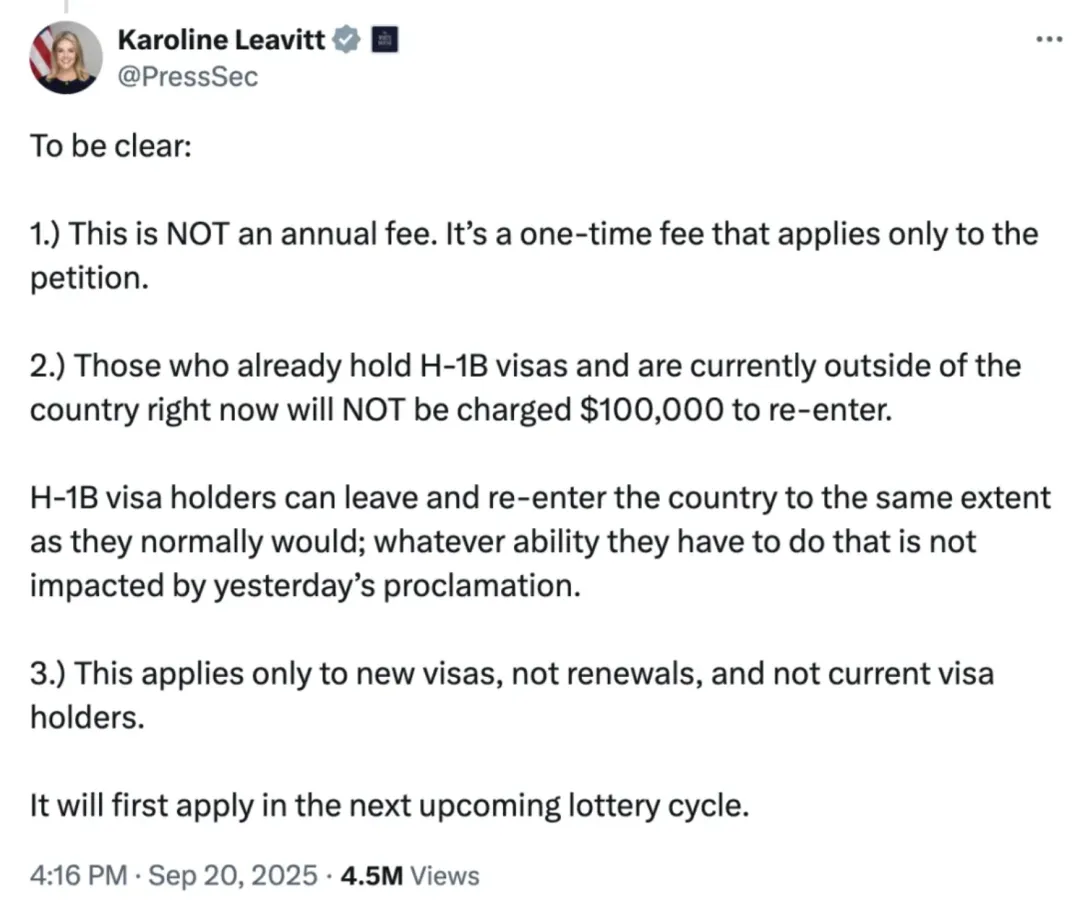Click the dark affiliation badge beside name
1080x920 pixels.
point(385,40)
